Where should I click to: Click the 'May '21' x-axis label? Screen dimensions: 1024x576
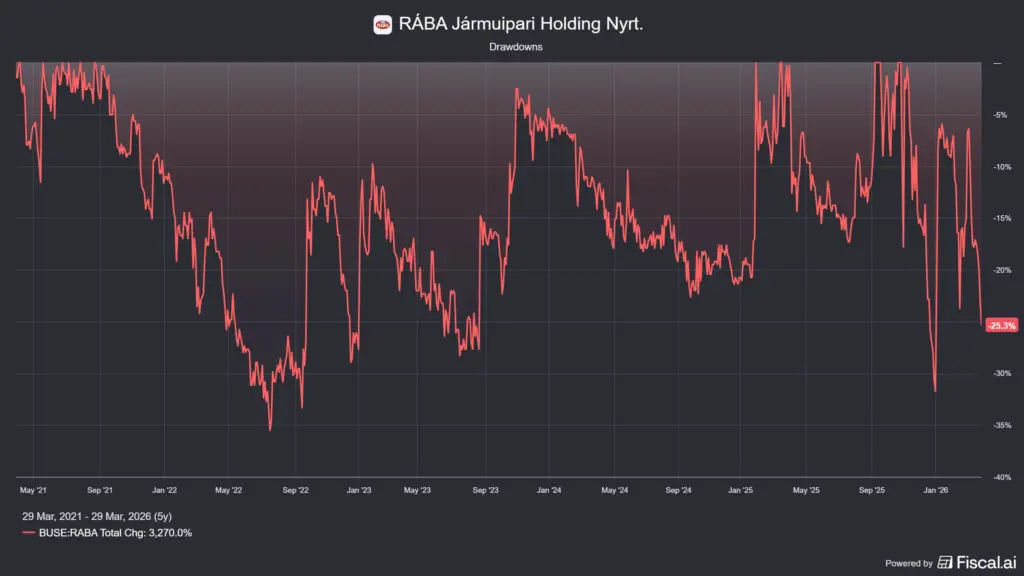(x=33, y=490)
